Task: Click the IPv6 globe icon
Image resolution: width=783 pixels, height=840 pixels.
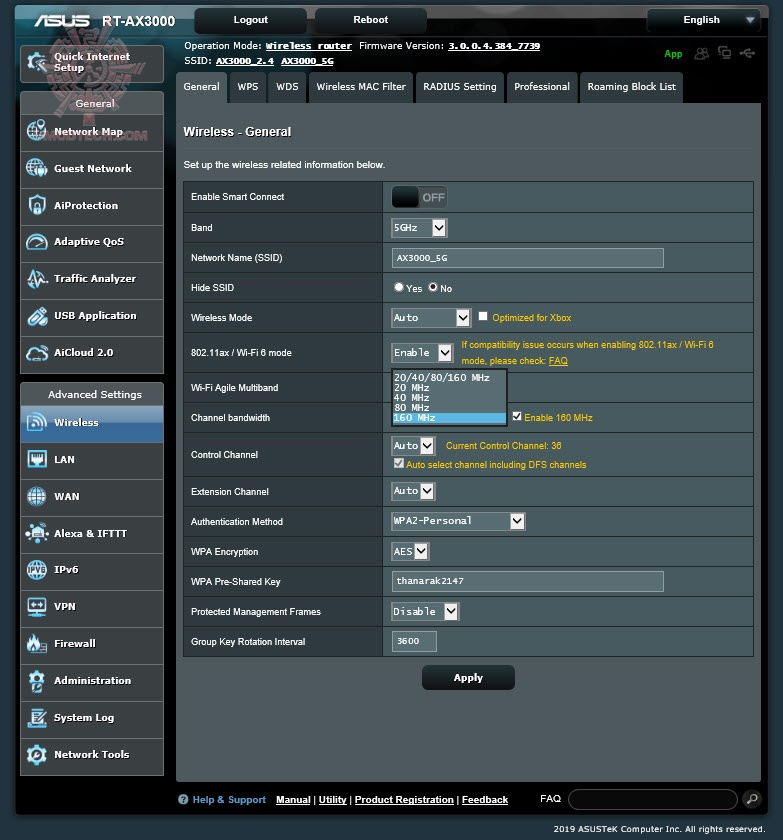Action: click(x=37, y=569)
